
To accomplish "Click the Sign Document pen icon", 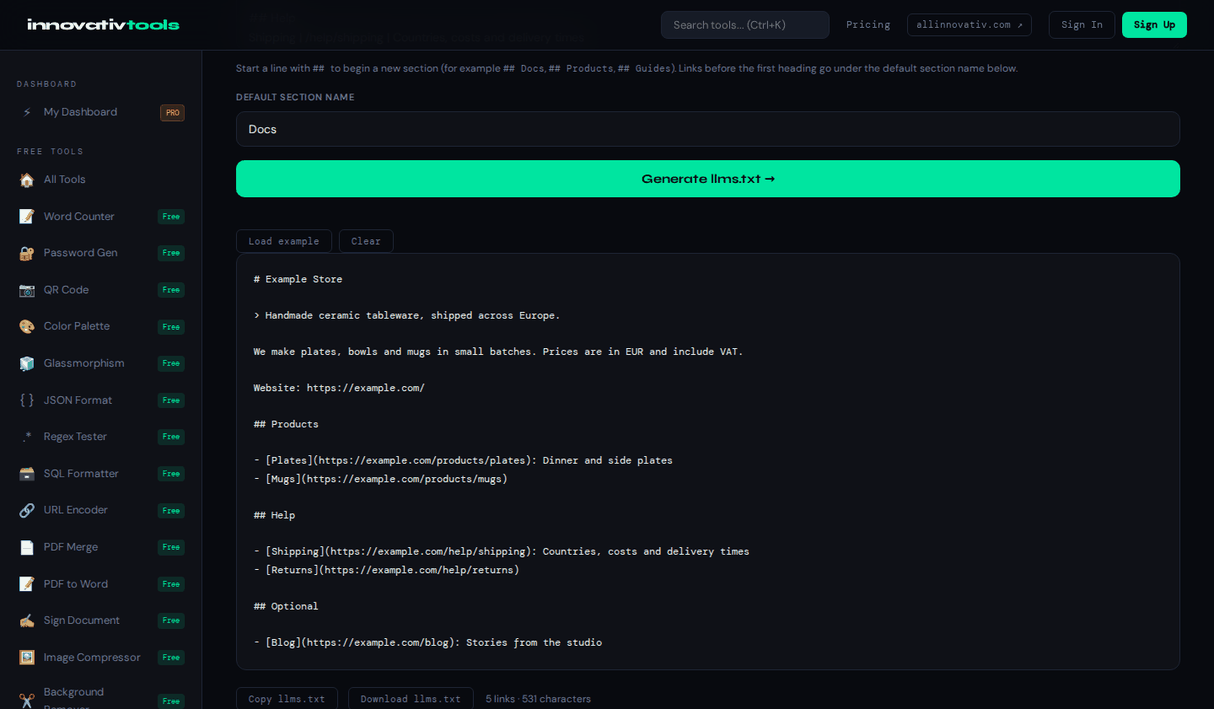I will [x=27, y=620].
